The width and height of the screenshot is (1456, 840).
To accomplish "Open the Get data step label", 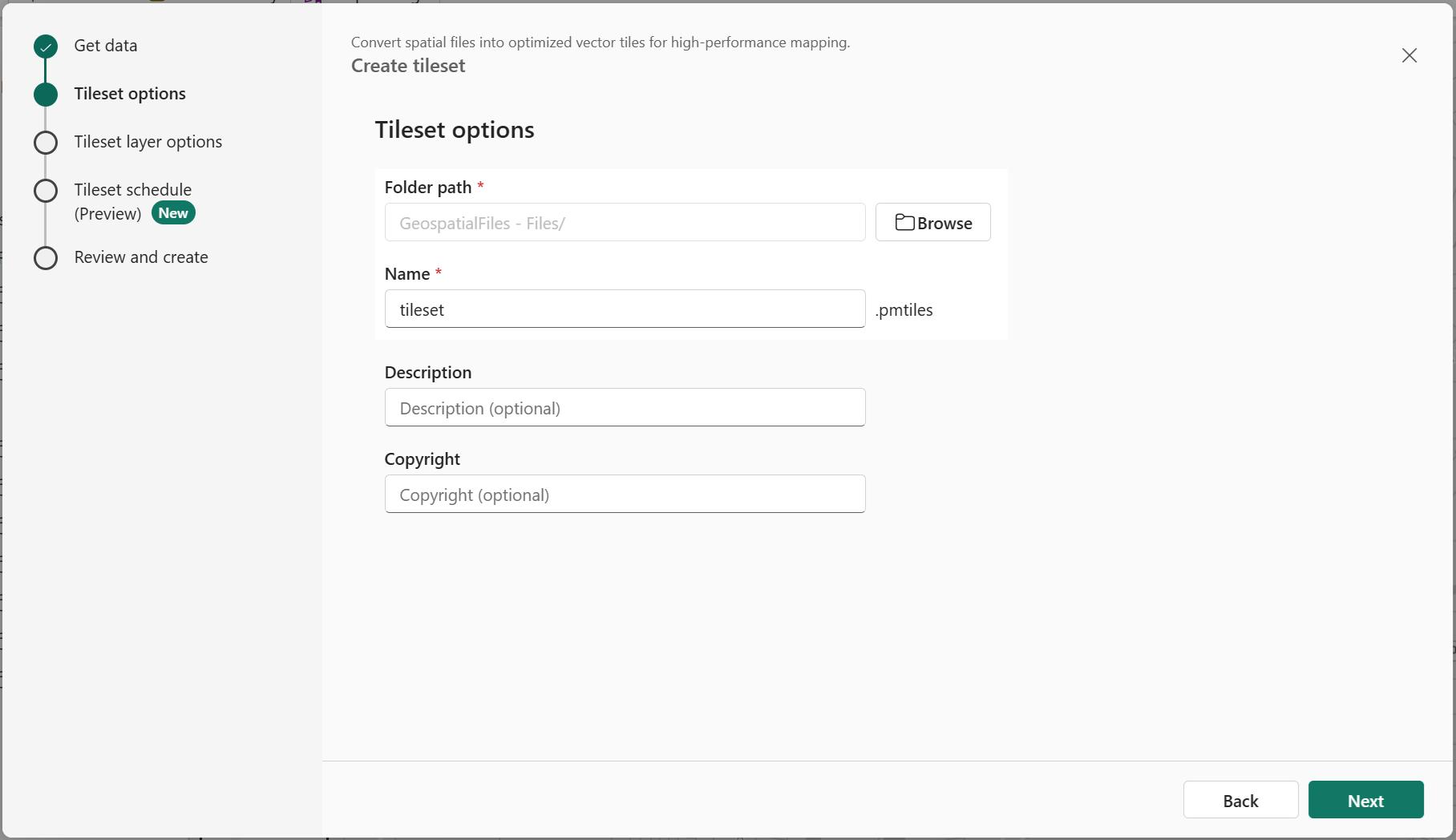I will pos(106,46).
